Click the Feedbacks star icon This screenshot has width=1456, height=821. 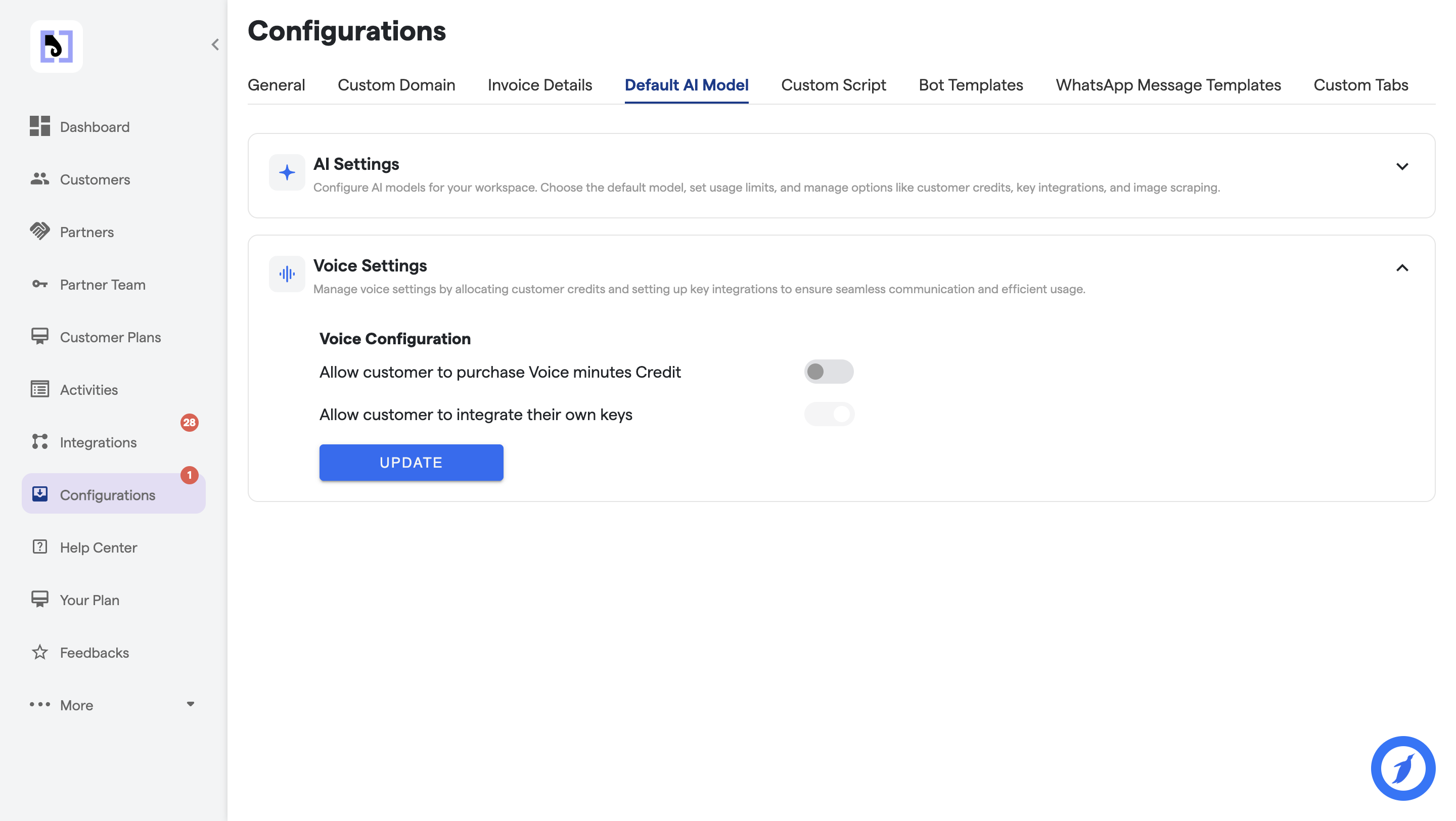click(39, 652)
